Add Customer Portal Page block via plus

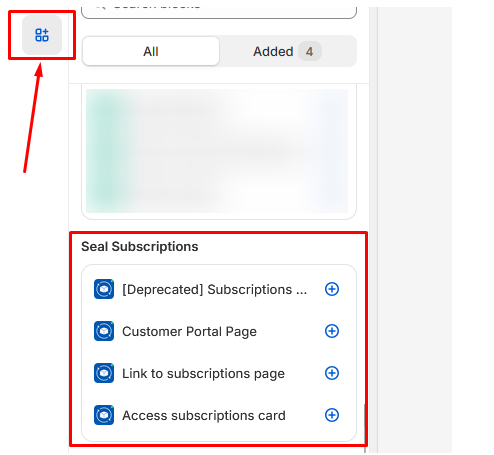tap(332, 331)
